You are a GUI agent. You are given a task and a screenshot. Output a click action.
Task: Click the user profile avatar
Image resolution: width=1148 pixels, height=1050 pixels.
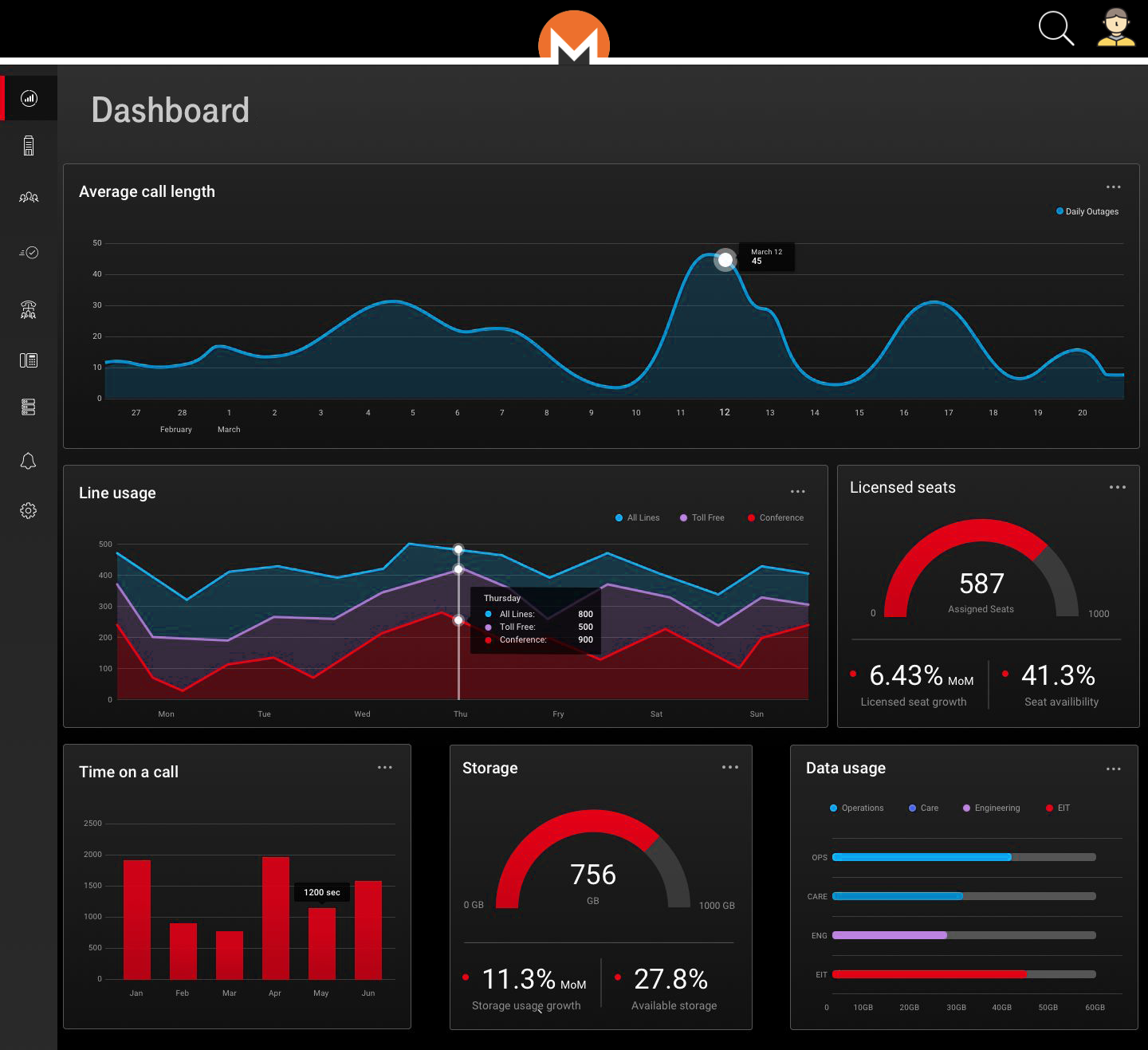point(1115,28)
